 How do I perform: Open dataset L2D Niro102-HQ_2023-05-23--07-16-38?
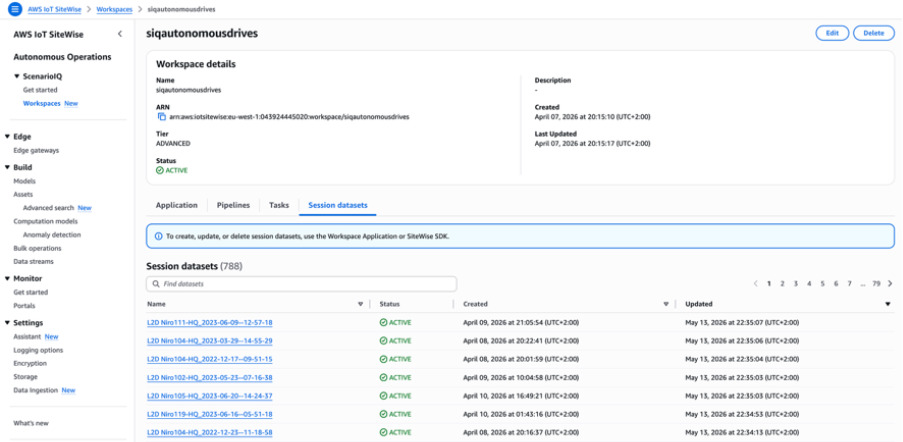tap(210, 378)
